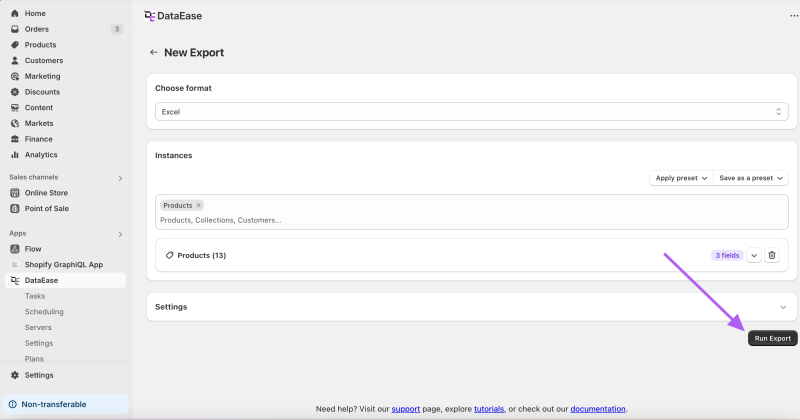Click the Non-transferable banner
The height and width of the screenshot is (420, 800).
65,404
